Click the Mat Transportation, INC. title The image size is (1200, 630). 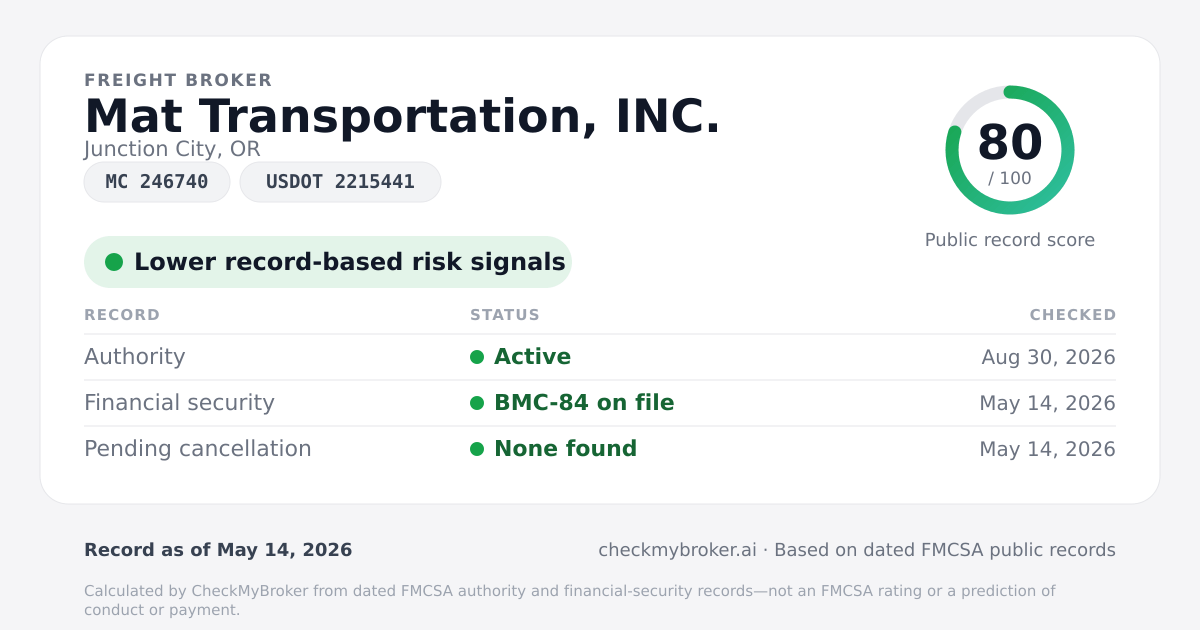click(402, 117)
